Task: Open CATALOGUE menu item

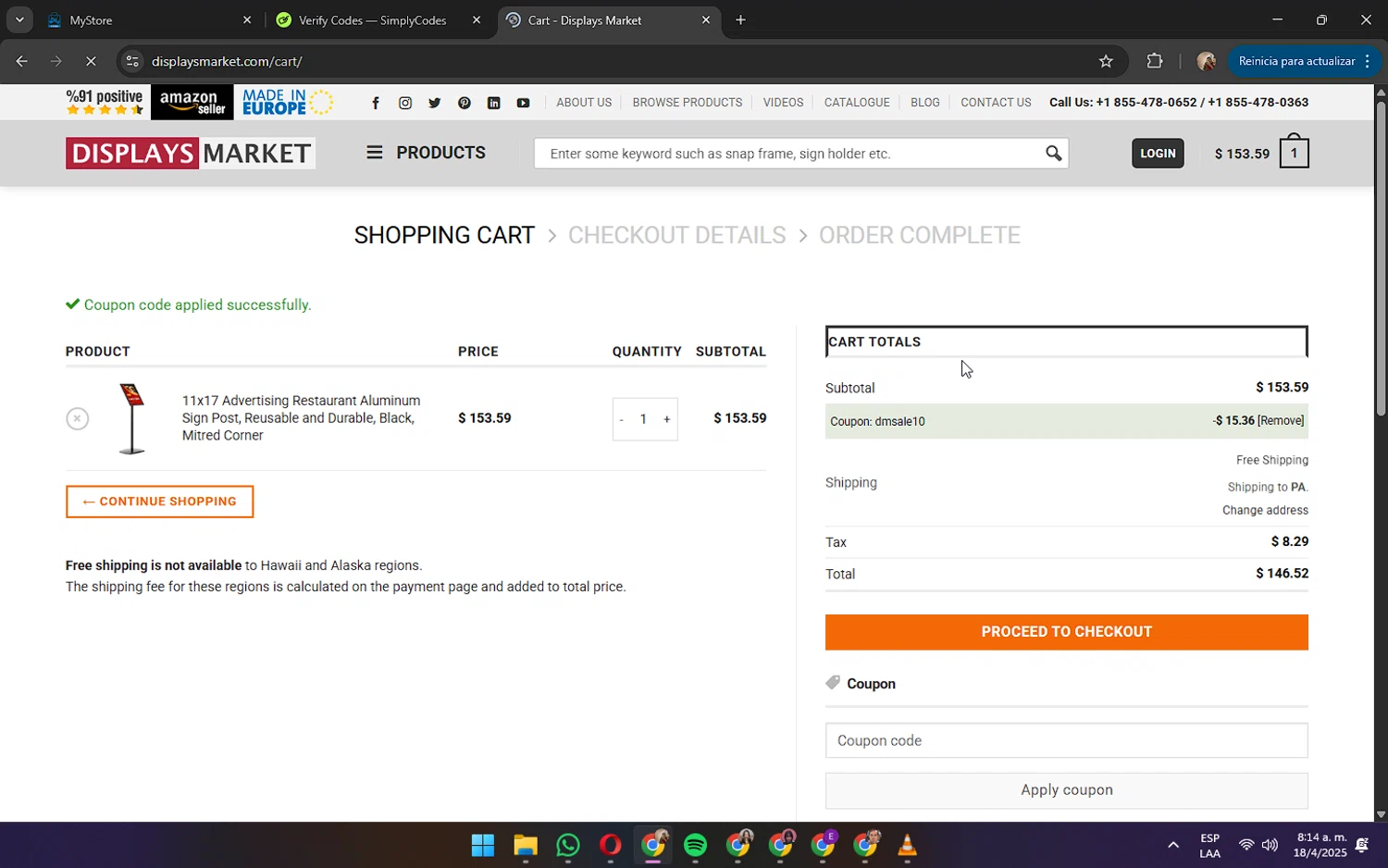Action: click(x=857, y=103)
